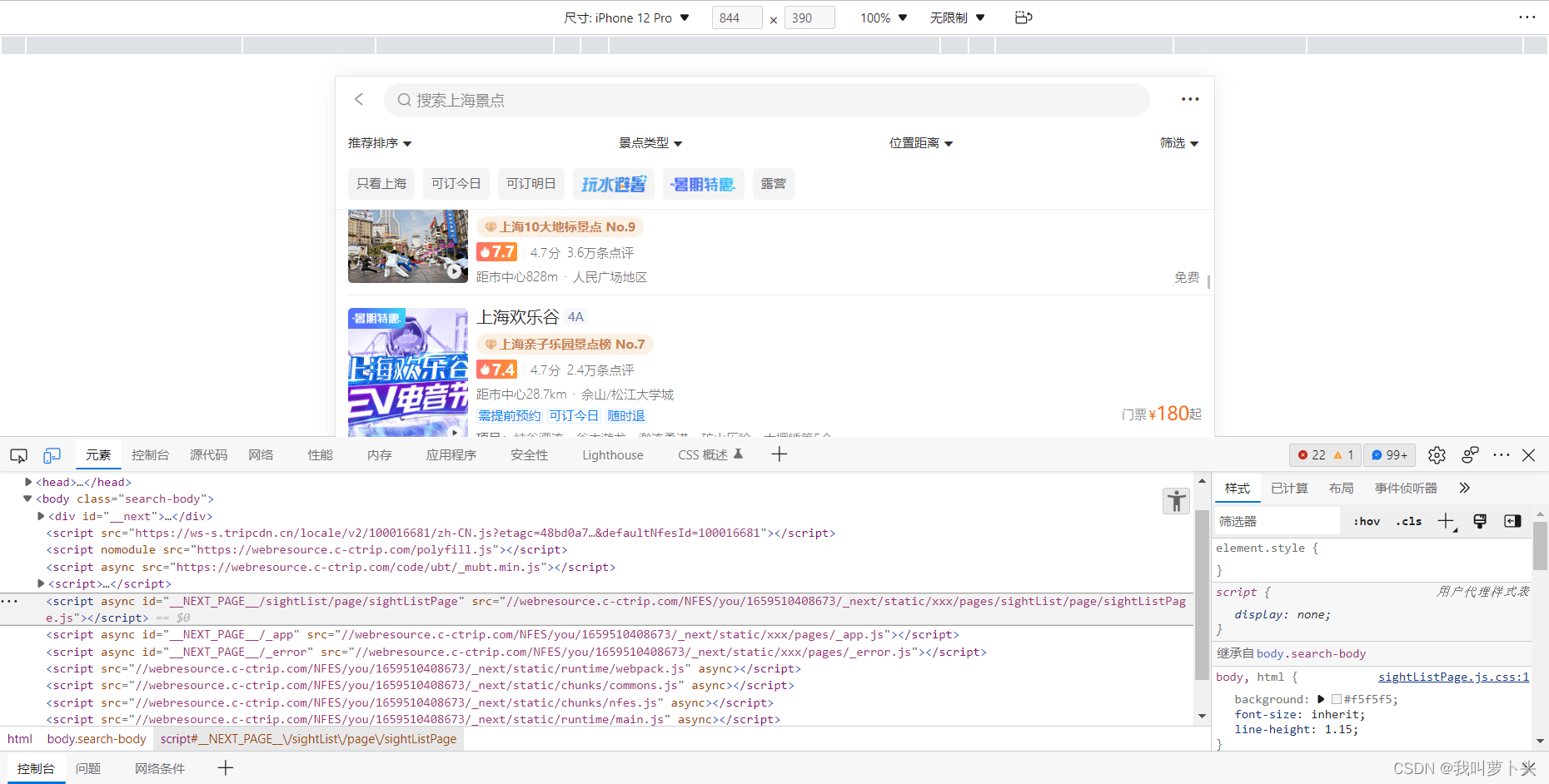Click in 搜索上海景点 search field

tap(766, 100)
